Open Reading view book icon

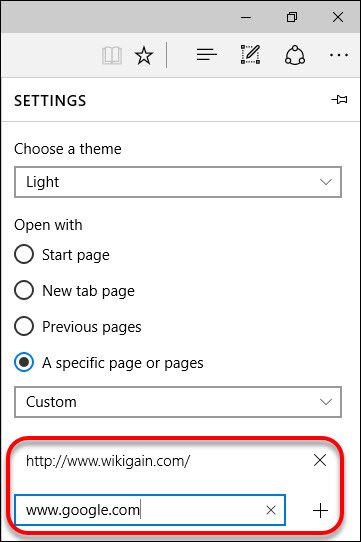pyautogui.click(x=112, y=55)
